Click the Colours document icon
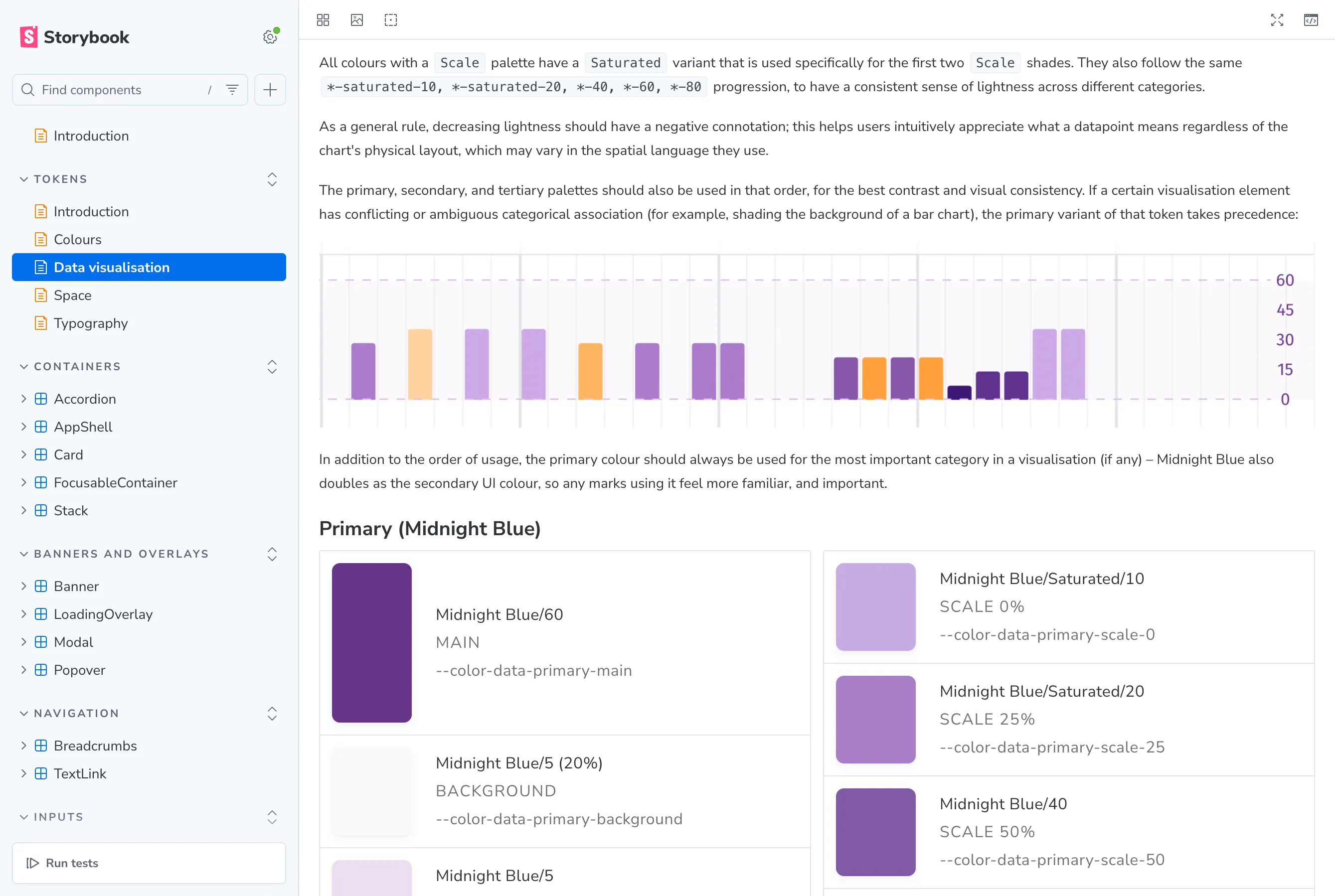 [x=40, y=239]
